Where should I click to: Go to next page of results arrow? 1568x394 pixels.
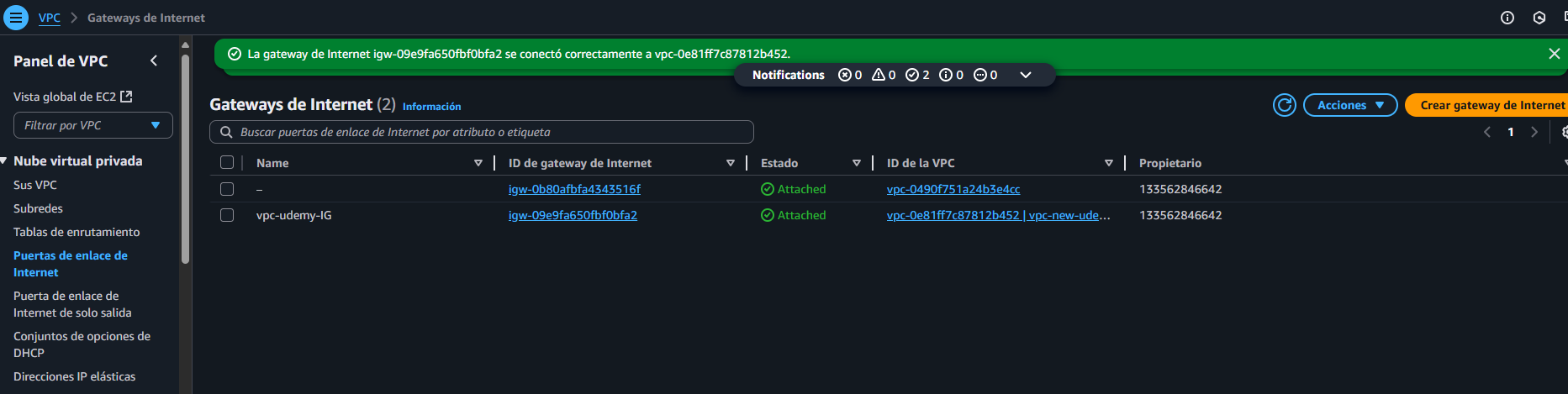pos(1534,132)
